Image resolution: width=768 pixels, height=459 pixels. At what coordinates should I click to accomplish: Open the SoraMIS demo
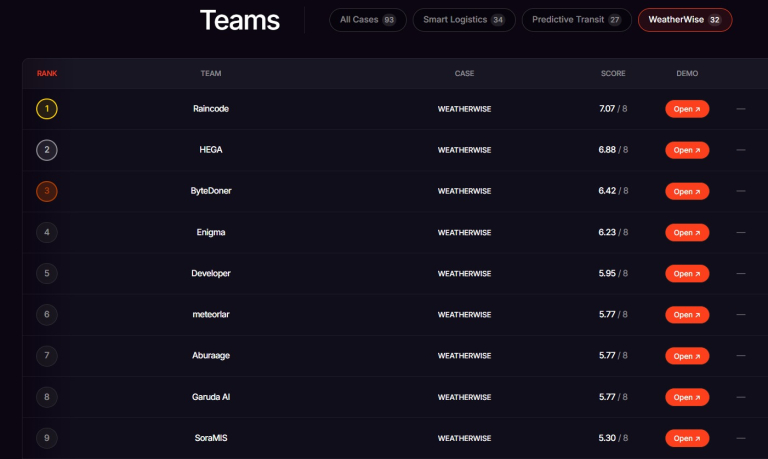(687, 438)
